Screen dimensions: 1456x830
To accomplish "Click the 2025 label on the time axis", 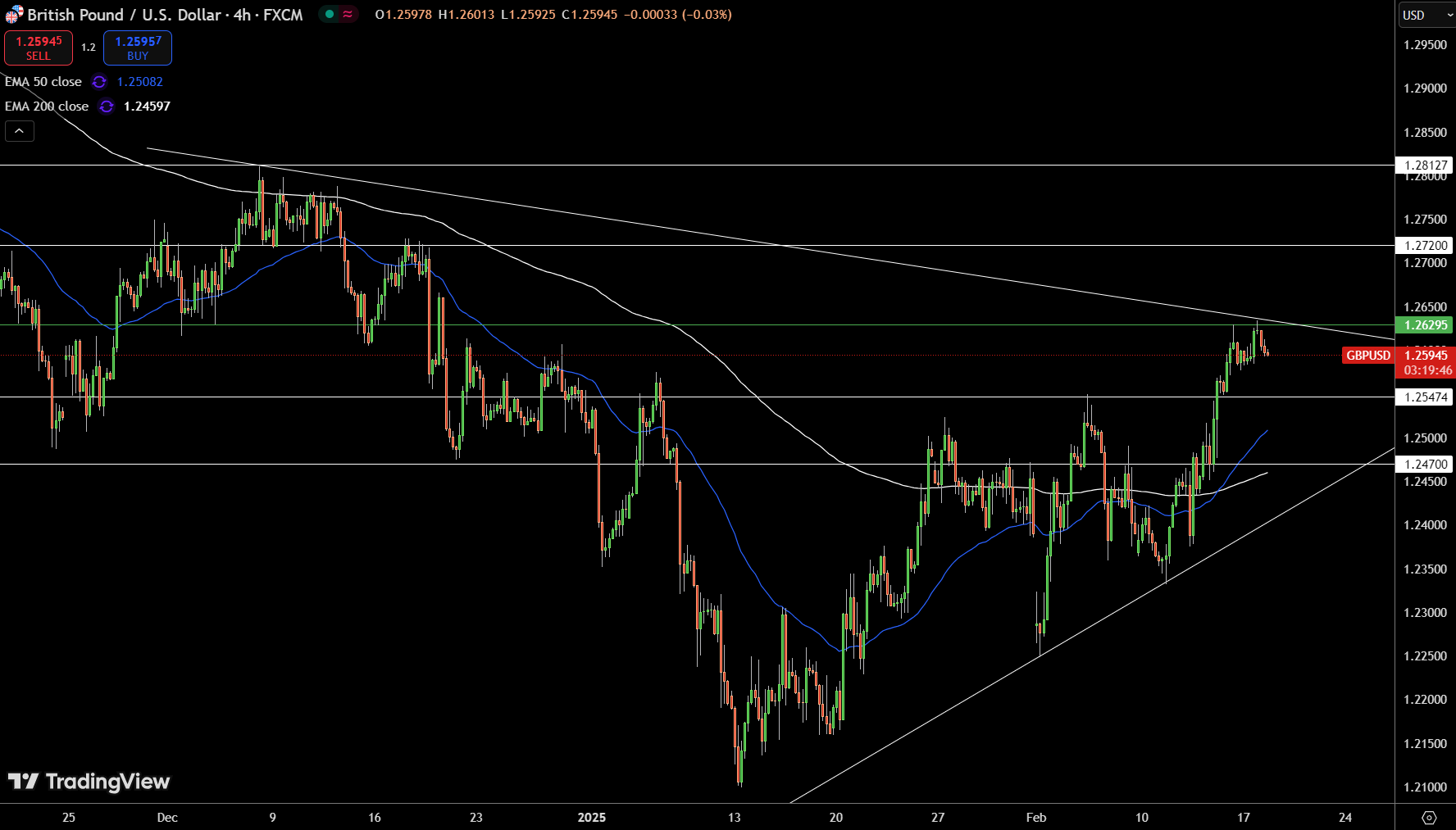I will [x=592, y=818].
